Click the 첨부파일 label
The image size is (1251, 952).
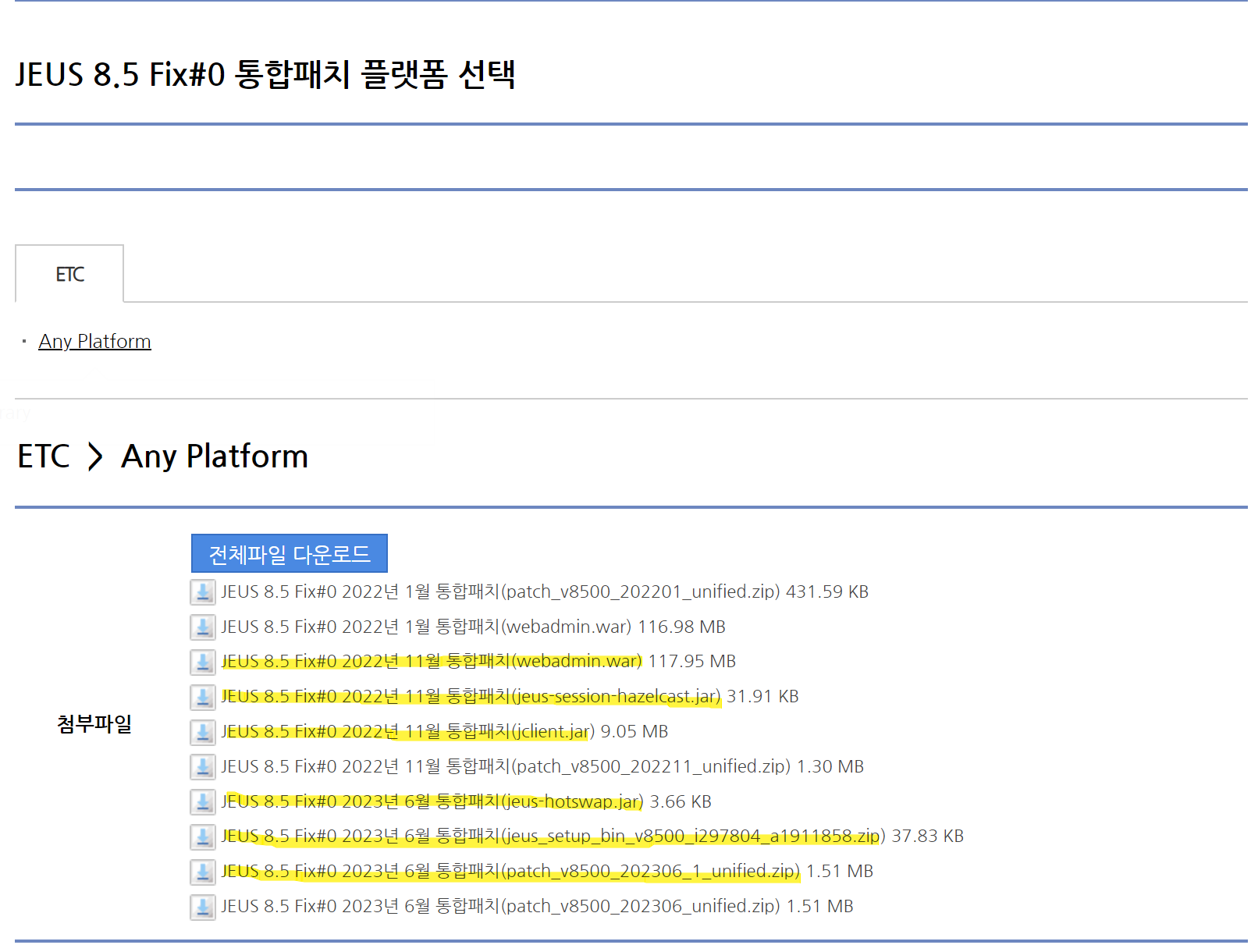[x=94, y=724]
